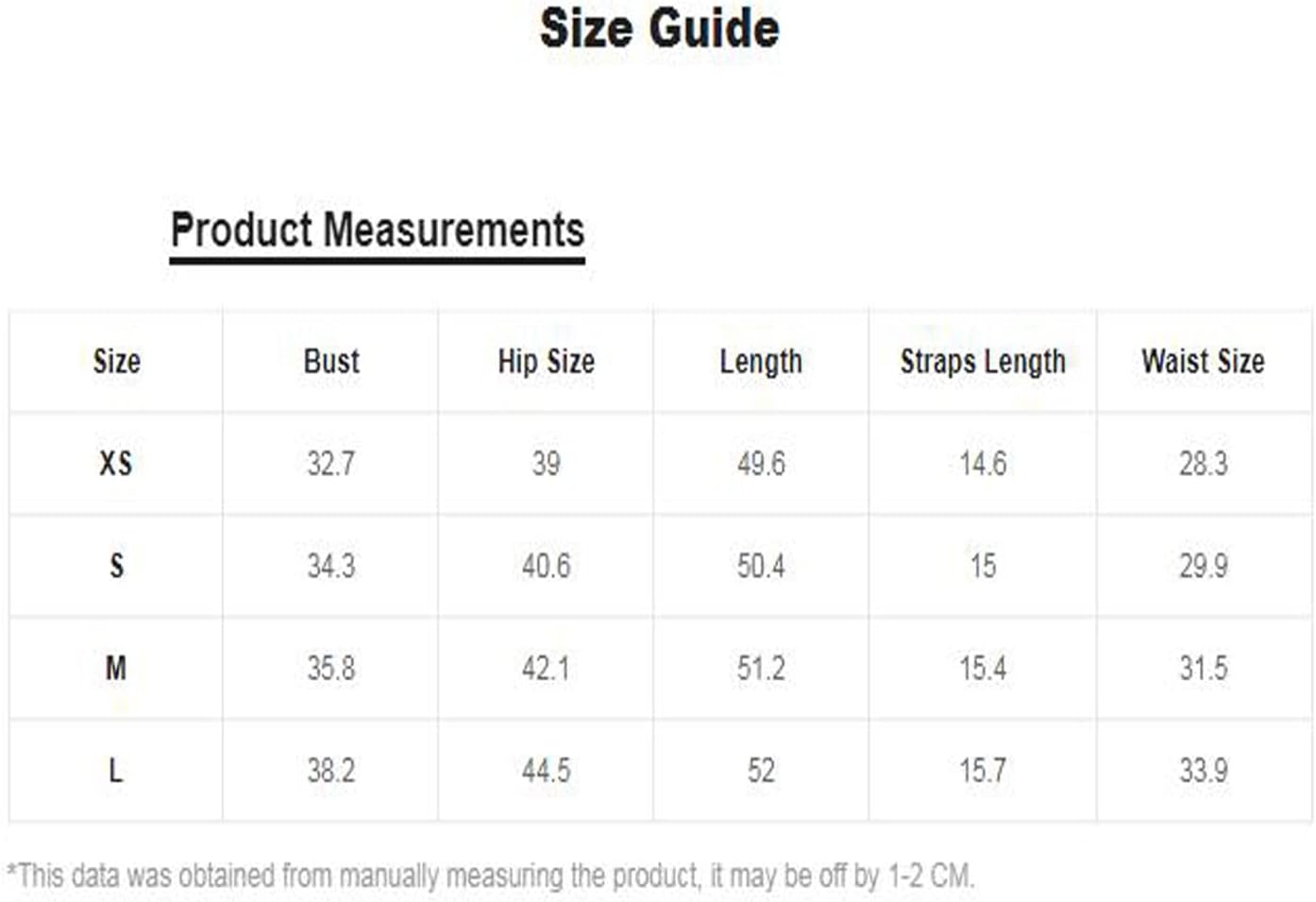Select the Straps Length column header
1316x902 pixels.
pos(983,361)
